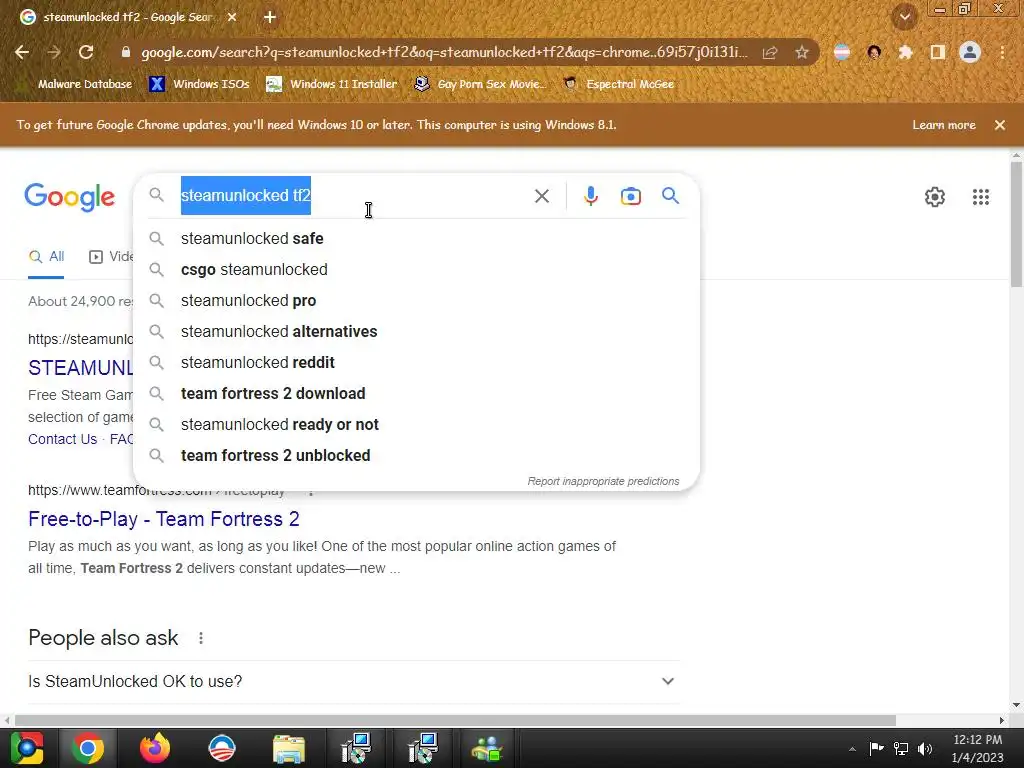The height and width of the screenshot is (768, 1024).
Task: Click 'Learn more' in update notice
Action: (944, 125)
